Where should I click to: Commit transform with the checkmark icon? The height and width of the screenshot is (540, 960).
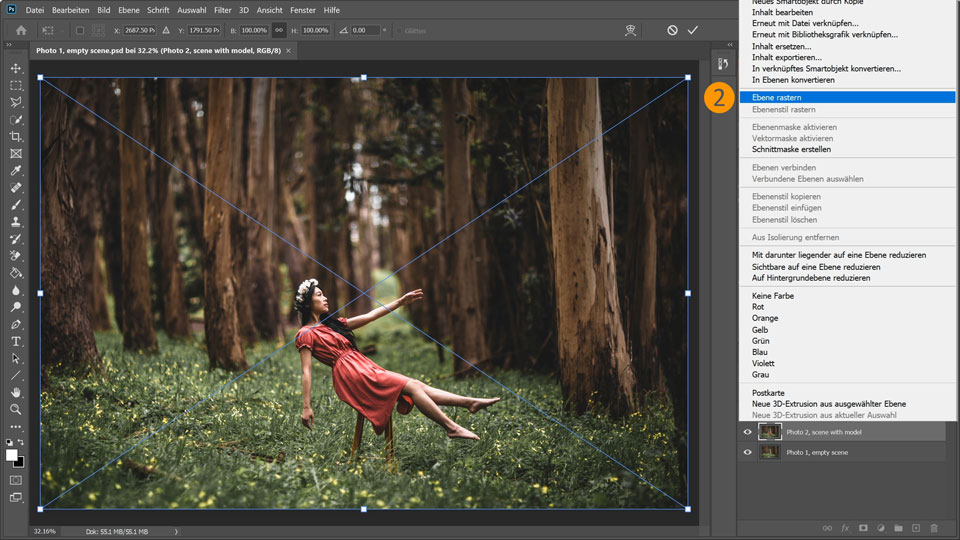(692, 30)
